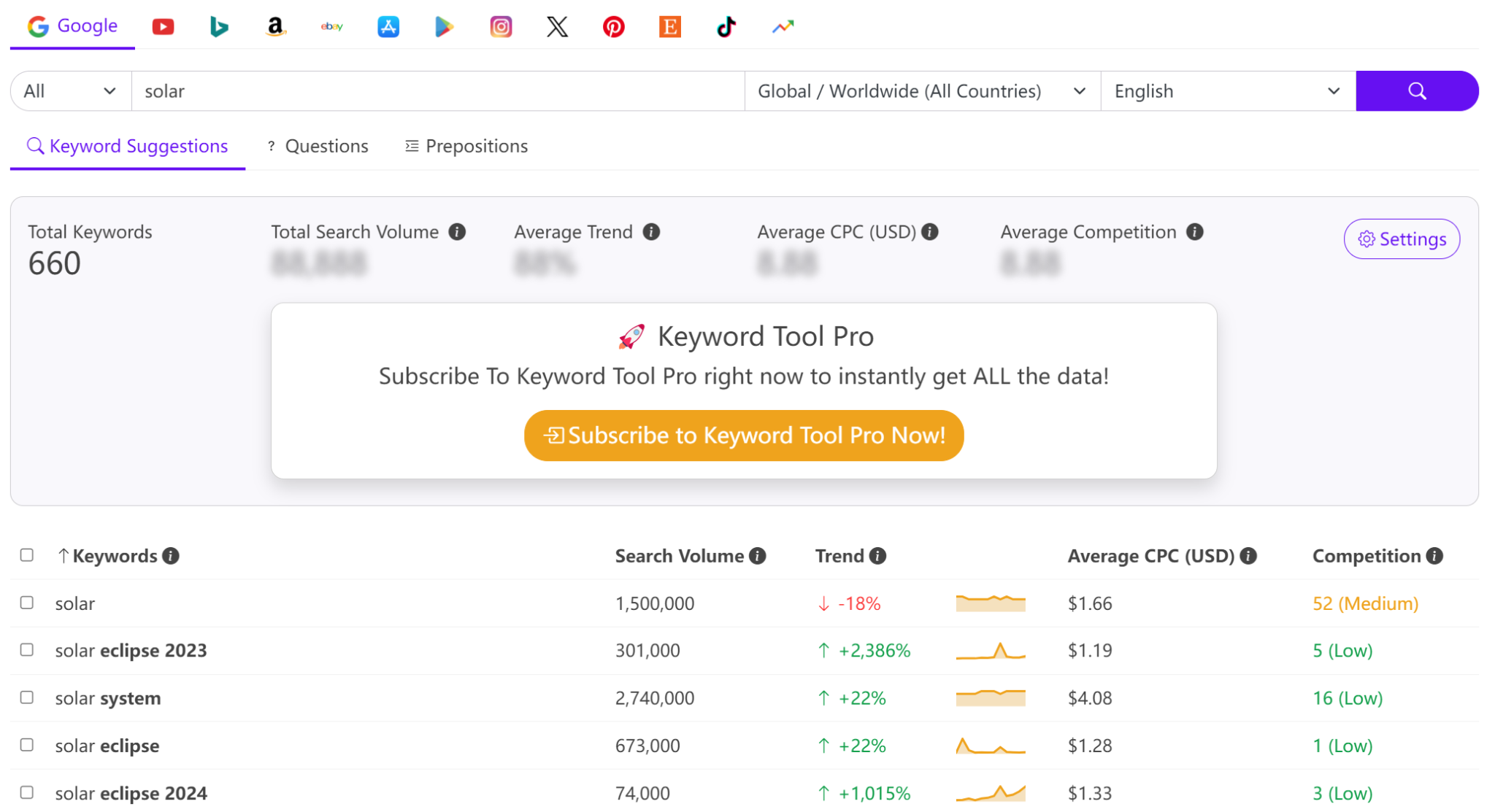Switch to Keyword Suggestions tab
This screenshot has height=812, width=1495.
[x=128, y=146]
